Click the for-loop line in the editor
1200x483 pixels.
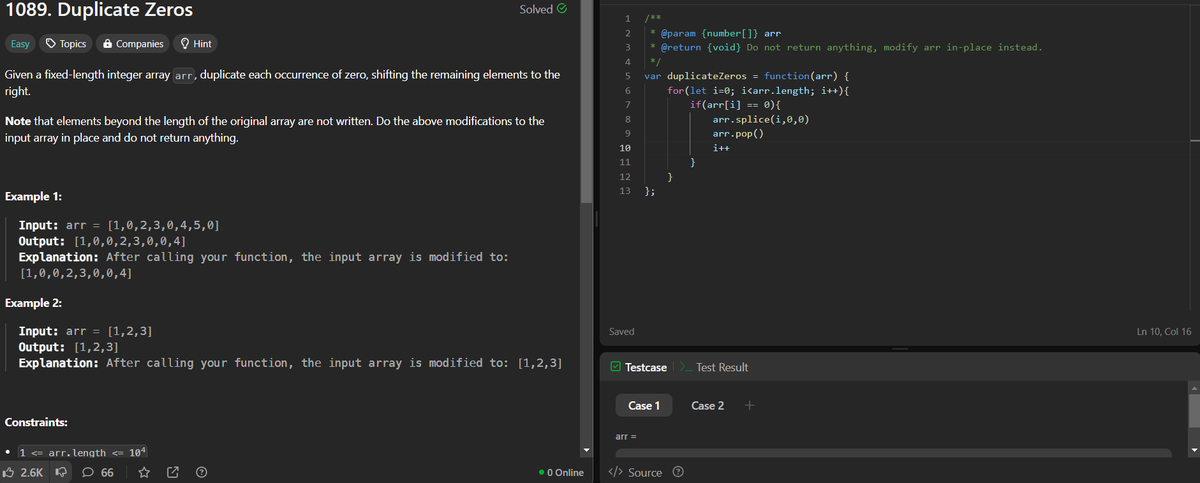758,90
